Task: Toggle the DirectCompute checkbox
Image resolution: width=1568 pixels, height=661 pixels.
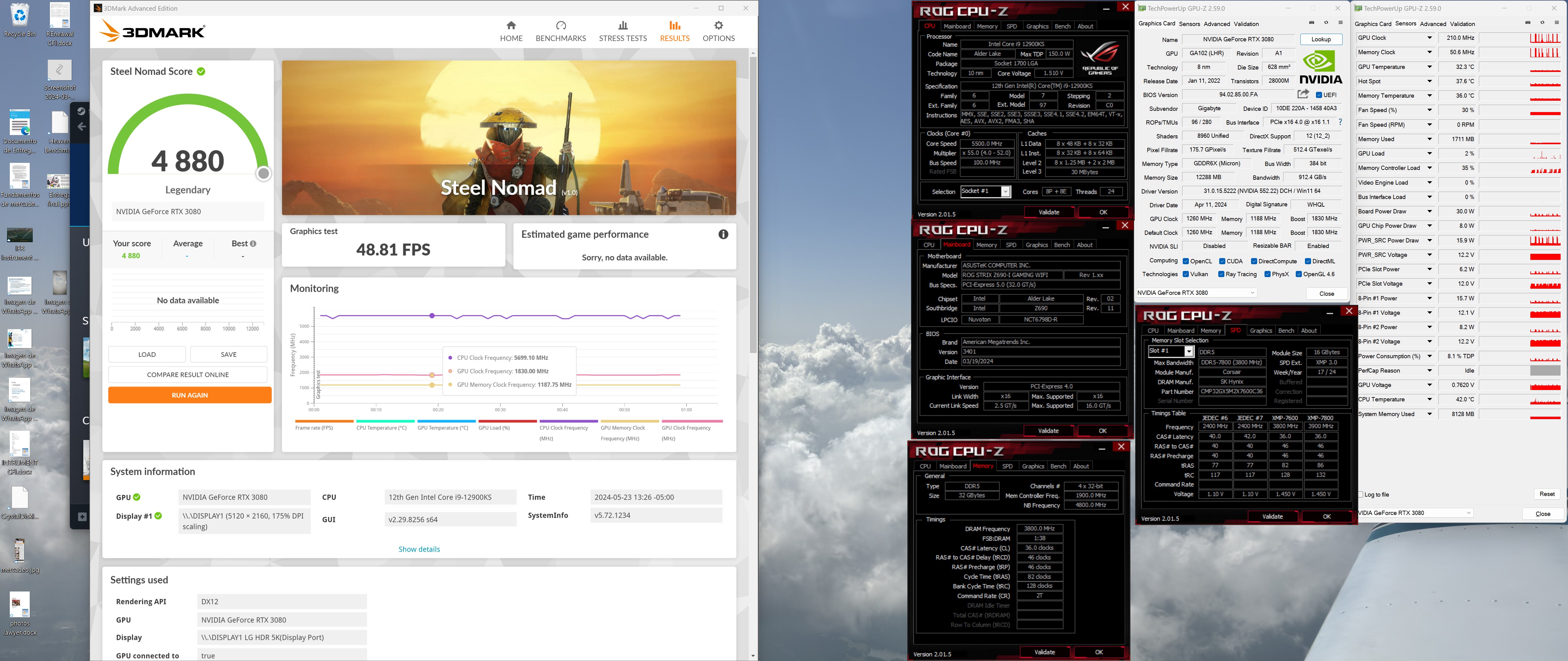Action: tap(1254, 261)
